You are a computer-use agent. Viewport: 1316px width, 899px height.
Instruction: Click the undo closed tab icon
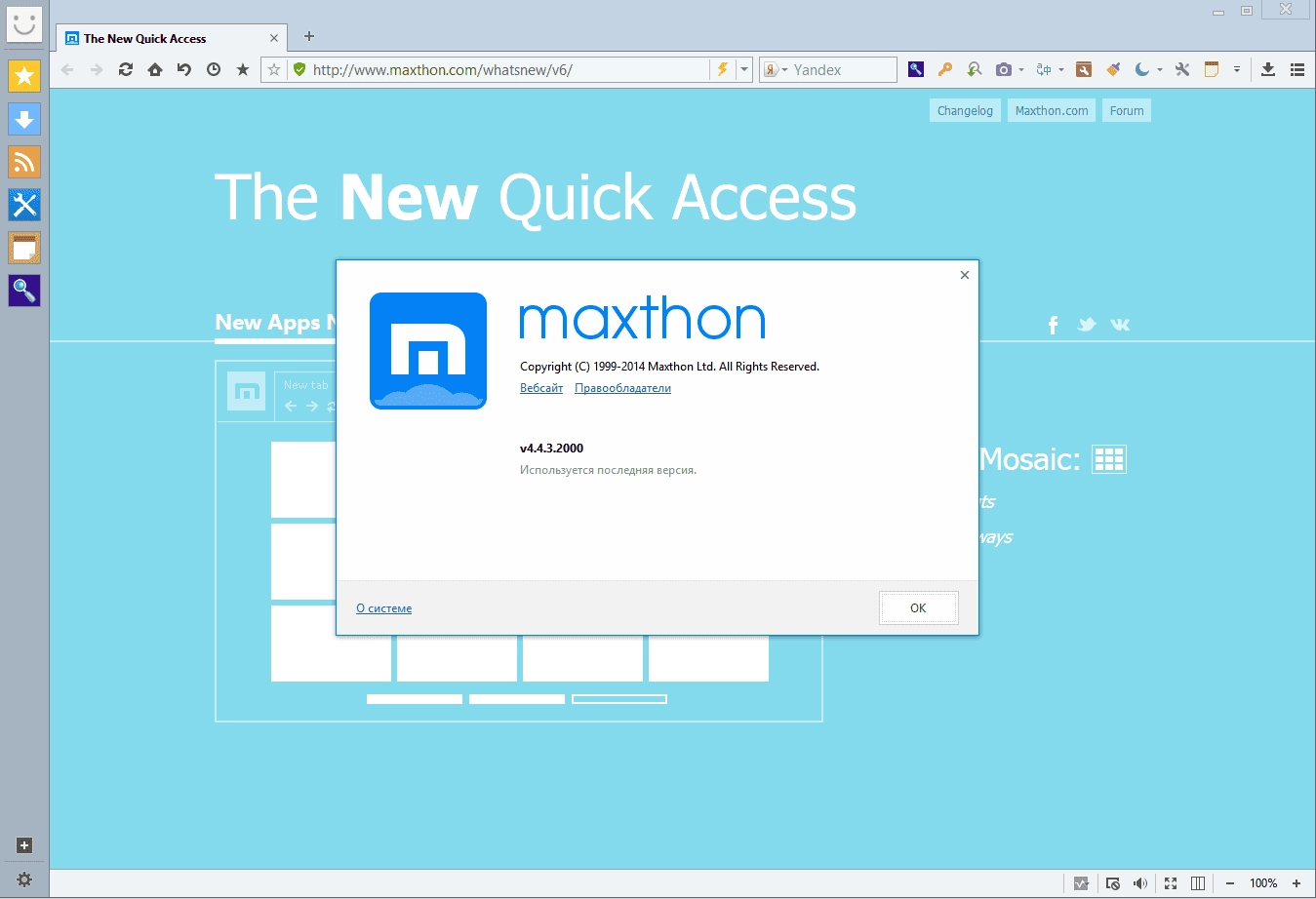[184, 69]
